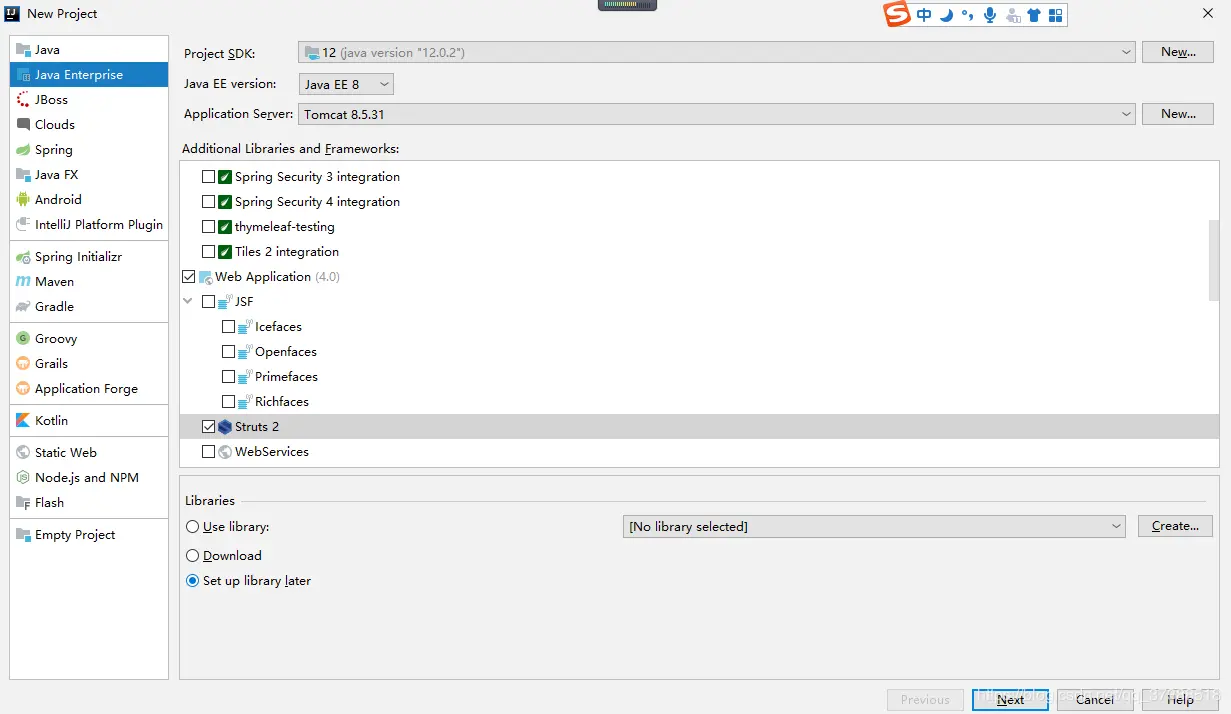This screenshot has width=1231, height=714.
Task: Pick the Spring Initializr icon
Action: pos(24,256)
